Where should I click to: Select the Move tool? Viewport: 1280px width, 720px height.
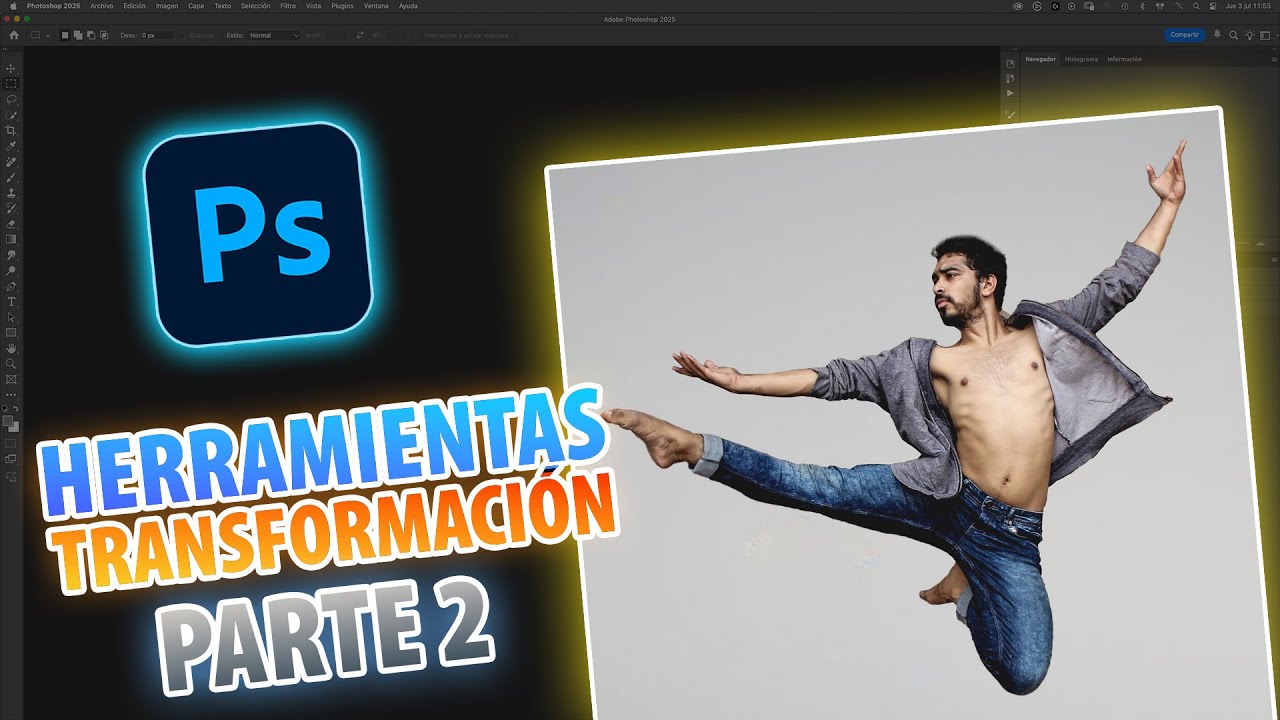pyautogui.click(x=12, y=69)
